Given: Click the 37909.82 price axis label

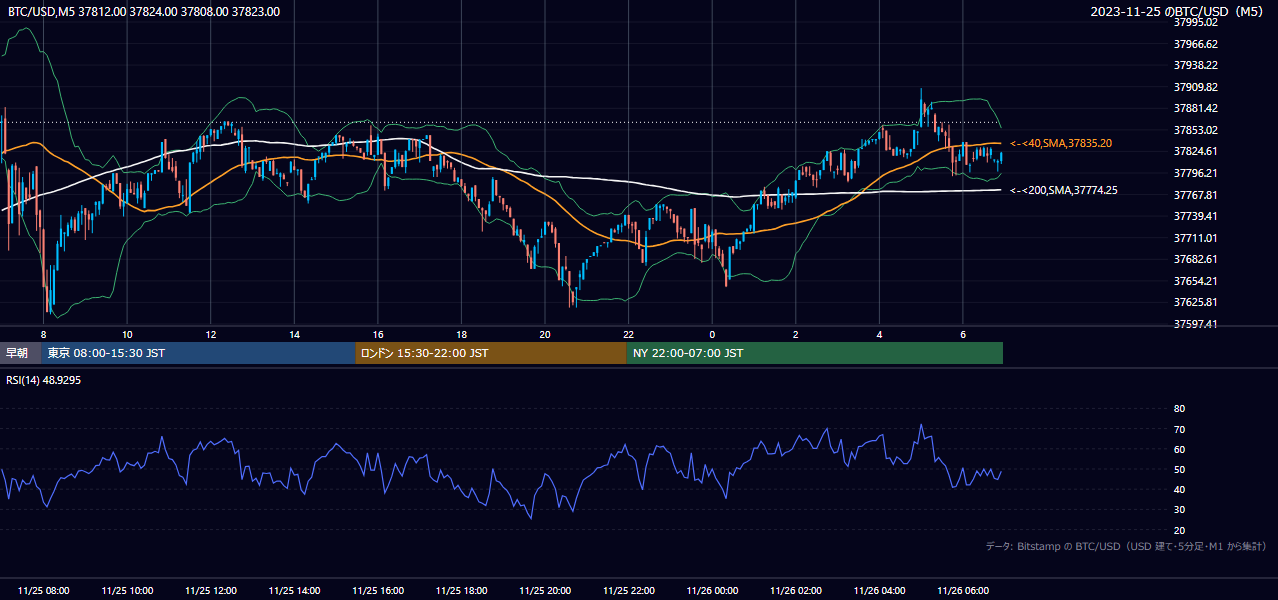Looking at the screenshot, I should click(x=1196, y=87).
